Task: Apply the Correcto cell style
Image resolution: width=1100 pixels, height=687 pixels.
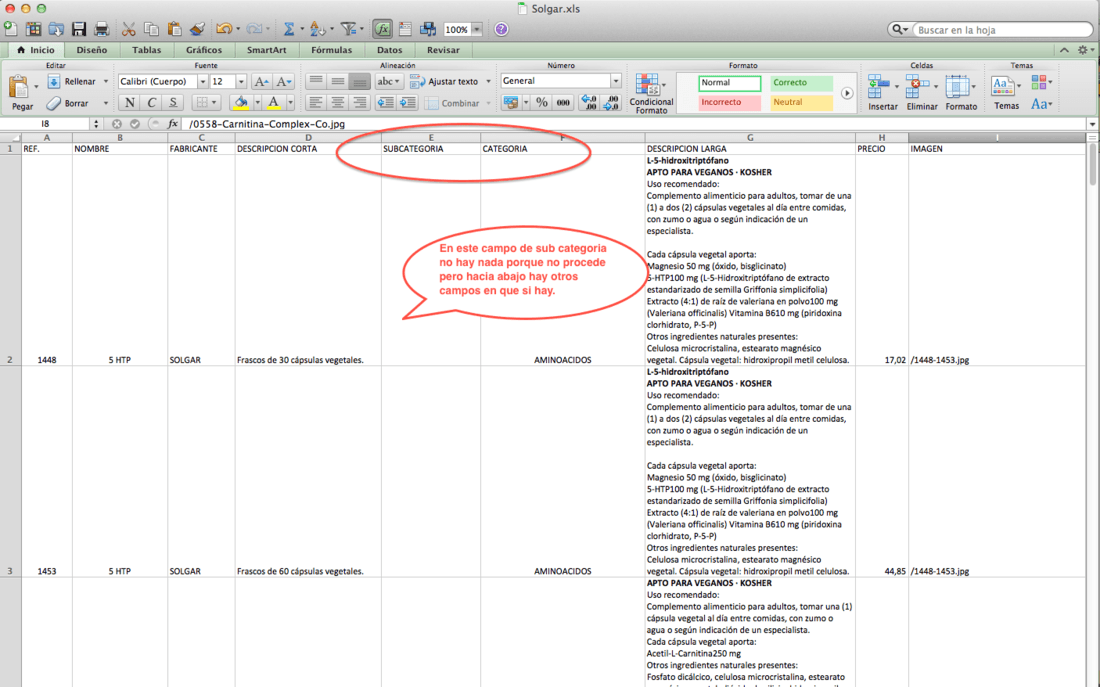Action: pyautogui.click(x=801, y=83)
